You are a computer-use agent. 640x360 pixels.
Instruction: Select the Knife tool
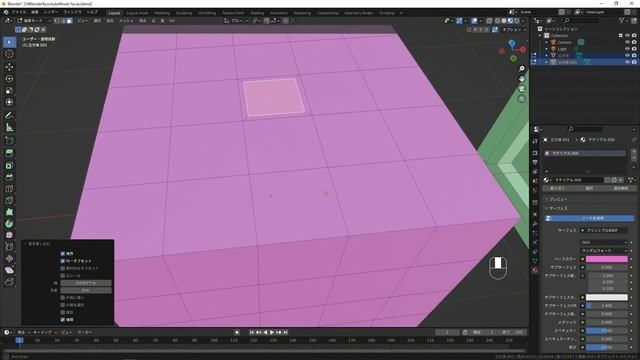(9, 200)
